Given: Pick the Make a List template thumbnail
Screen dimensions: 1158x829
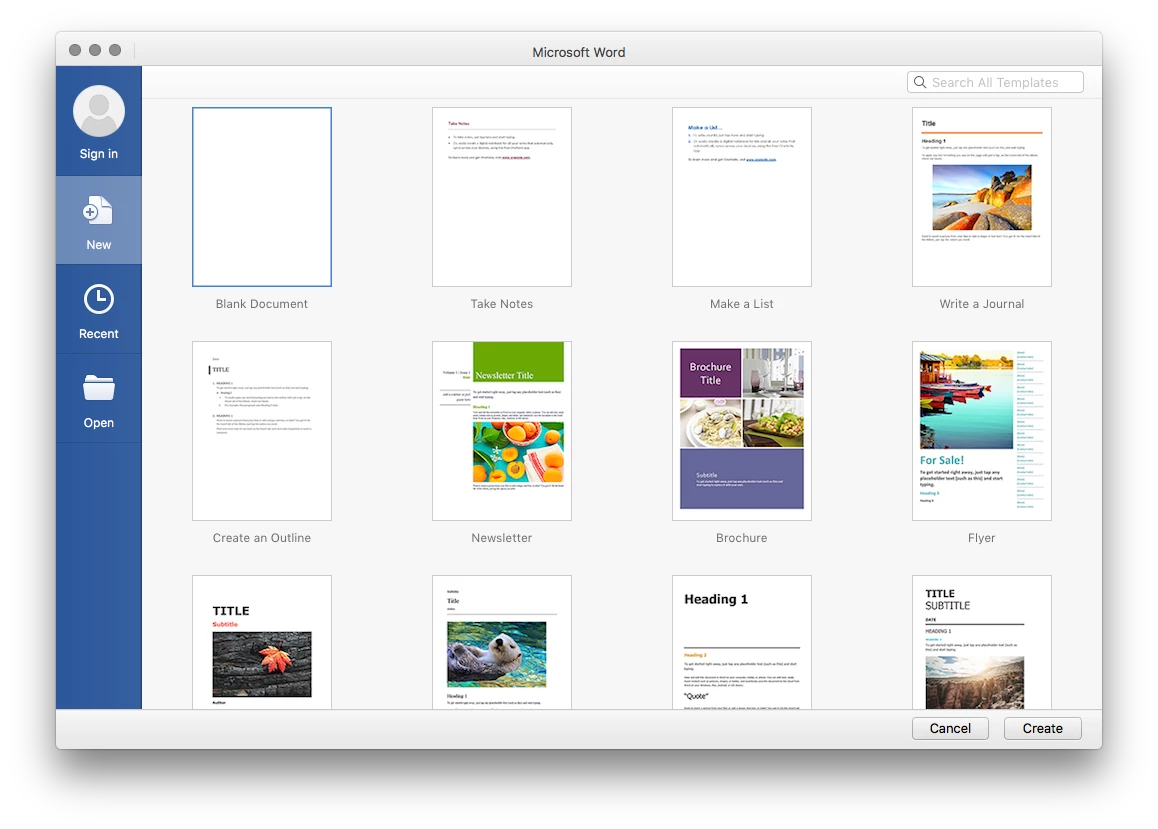Looking at the screenshot, I should click(741, 197).
